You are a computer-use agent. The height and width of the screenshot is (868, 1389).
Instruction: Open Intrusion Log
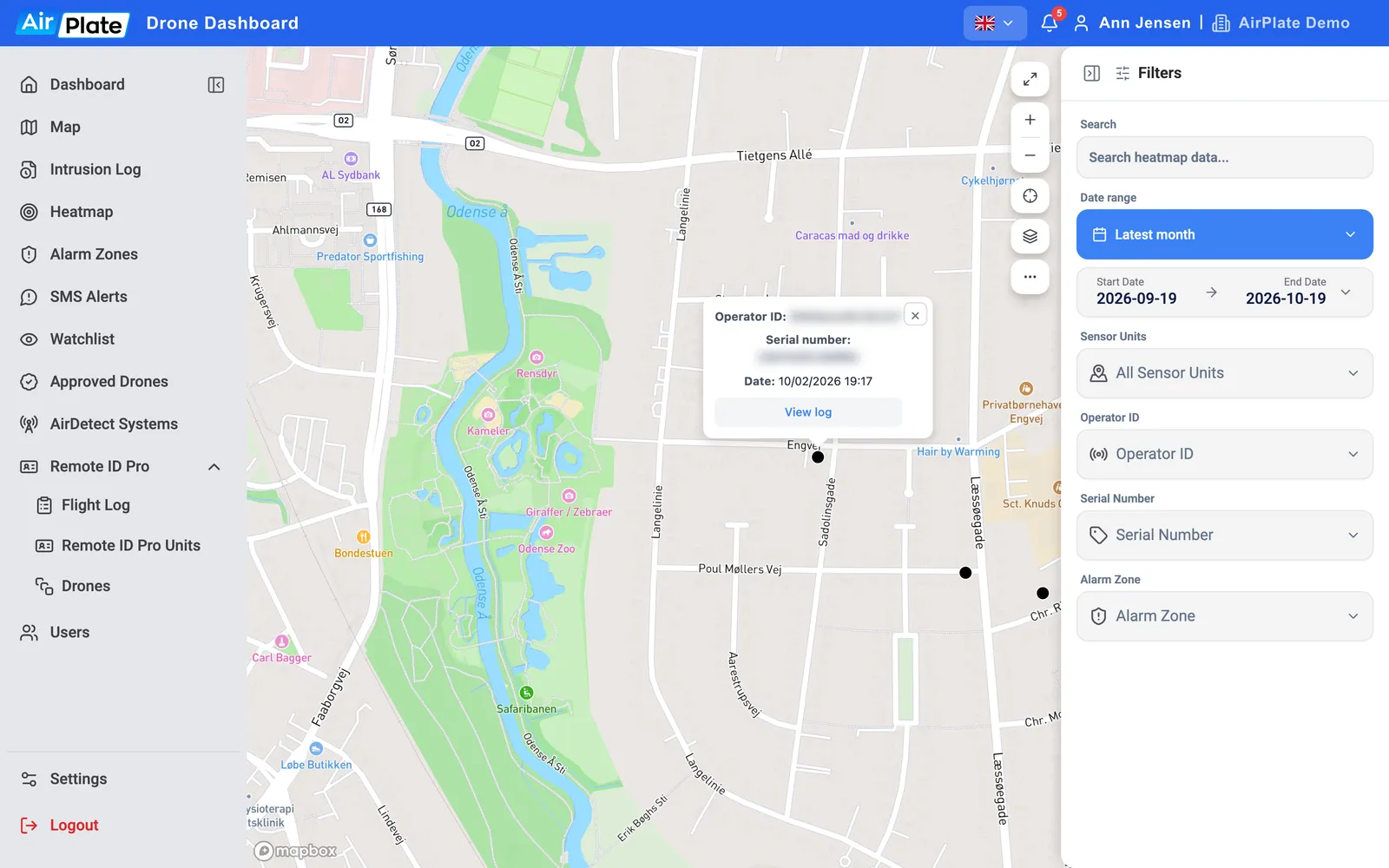tap(95, 170)
